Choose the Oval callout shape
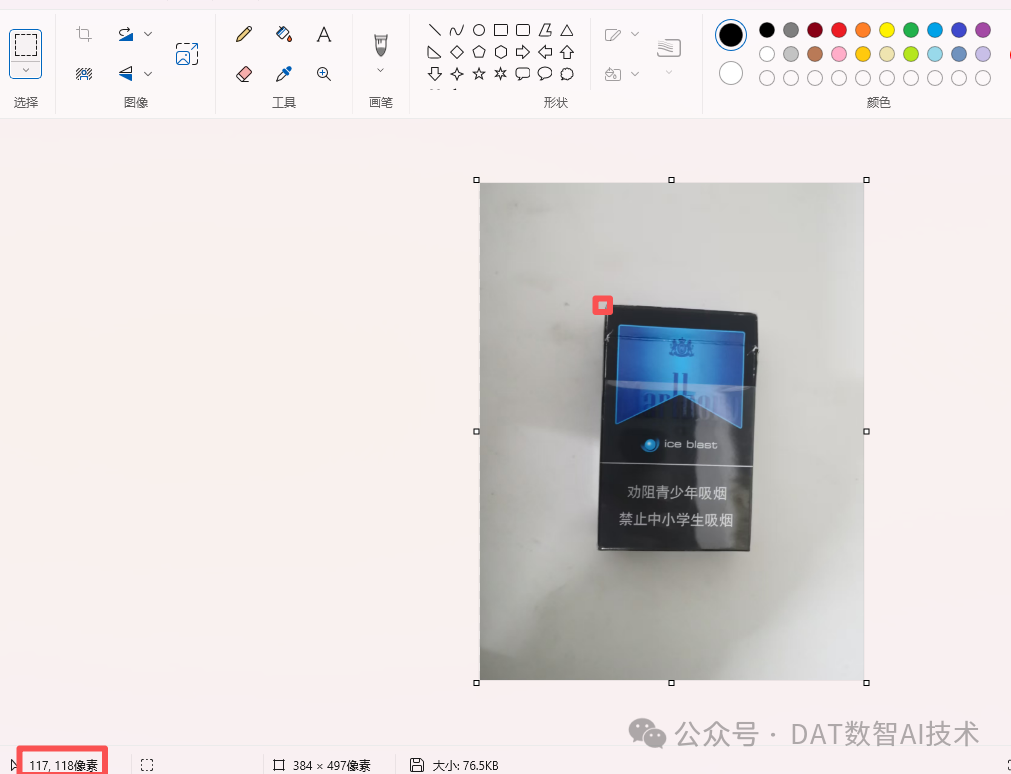The image size is (1011, 774). point(545,74)
